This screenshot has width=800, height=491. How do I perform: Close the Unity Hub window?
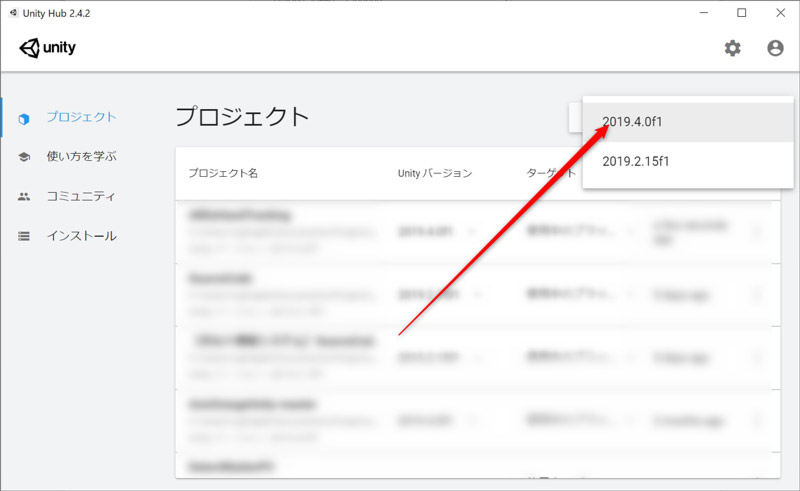tap(781, 13)
